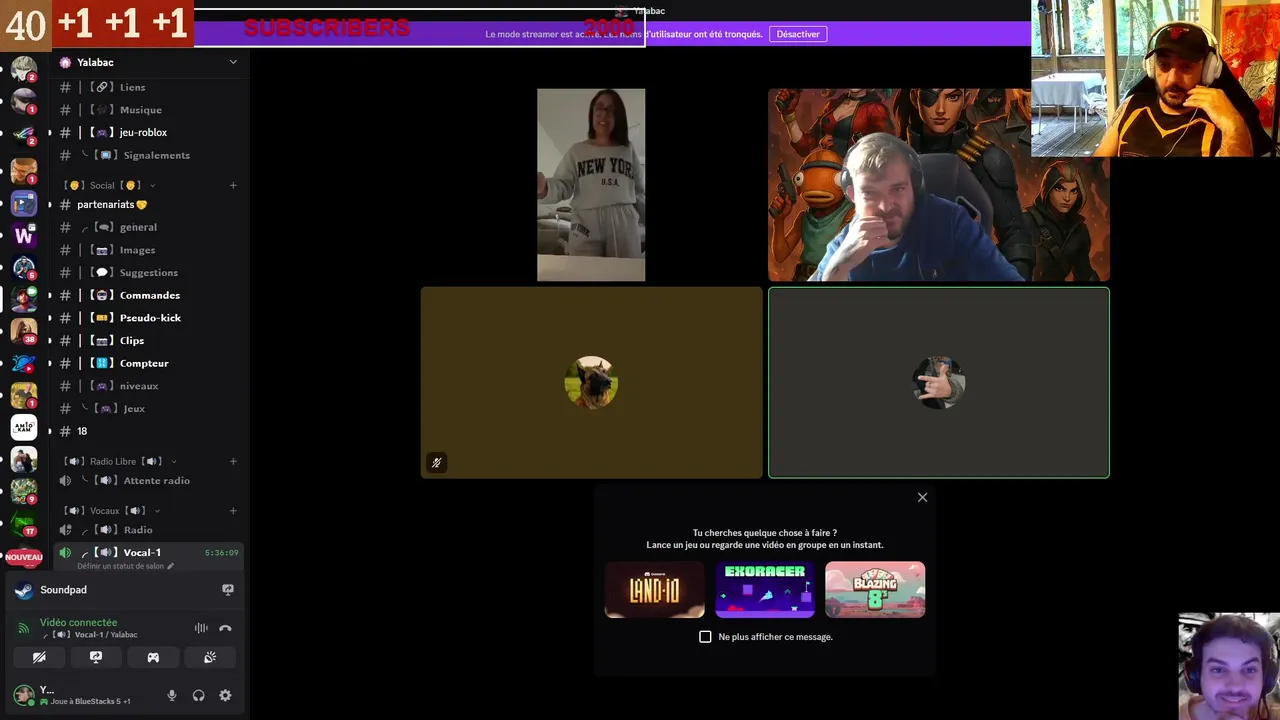Open the Signalements channel
Viewport: 1280px width, 720px height.
pos(148,155)
